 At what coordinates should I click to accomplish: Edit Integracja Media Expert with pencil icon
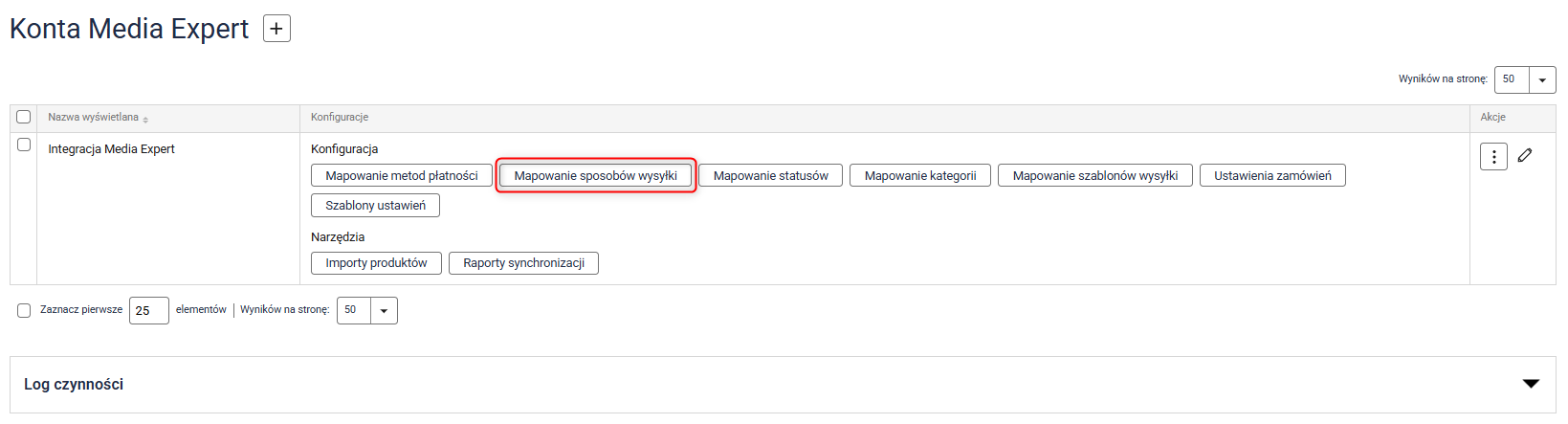1525,155
